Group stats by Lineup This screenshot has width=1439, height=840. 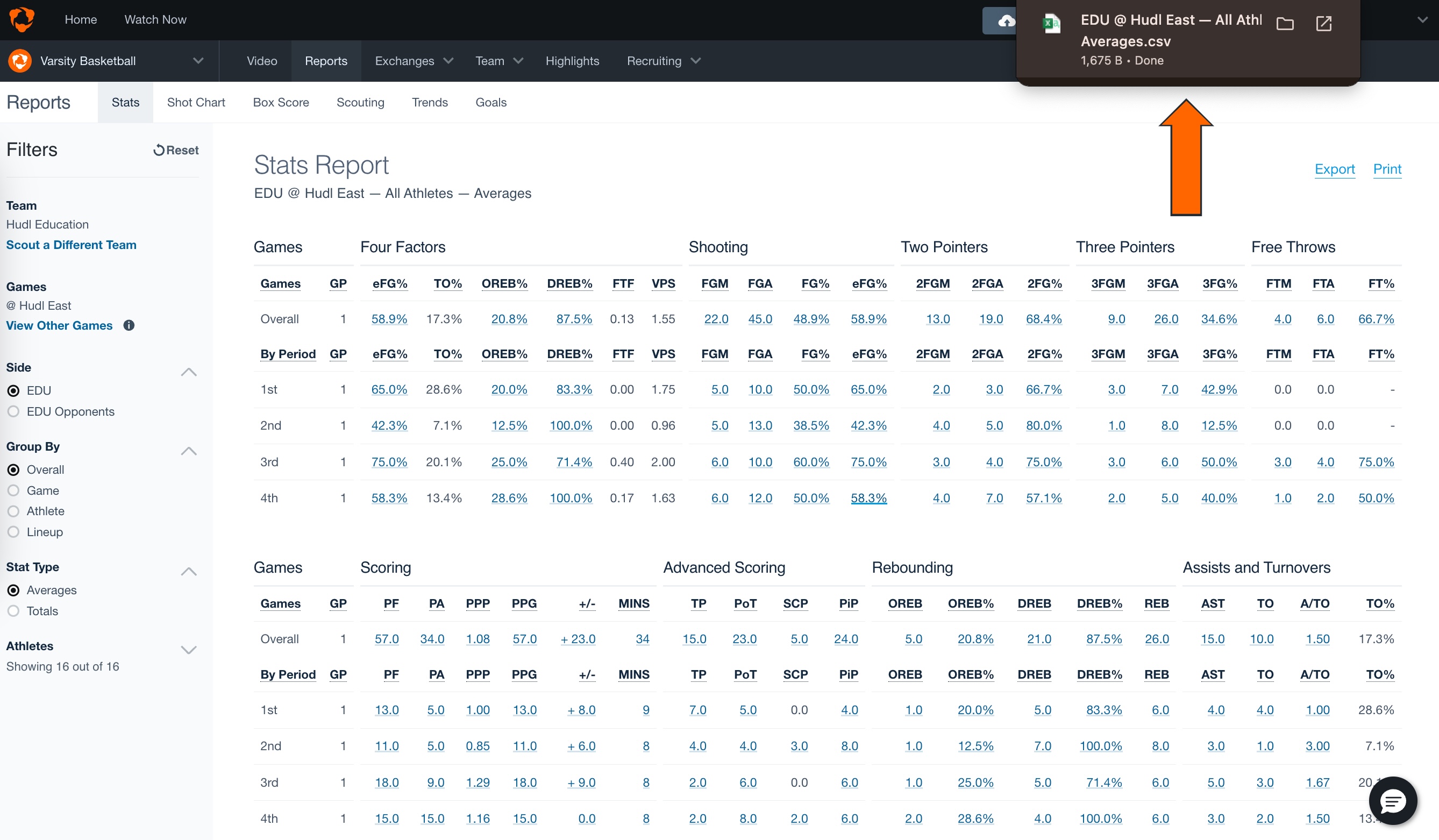point(13,532)
